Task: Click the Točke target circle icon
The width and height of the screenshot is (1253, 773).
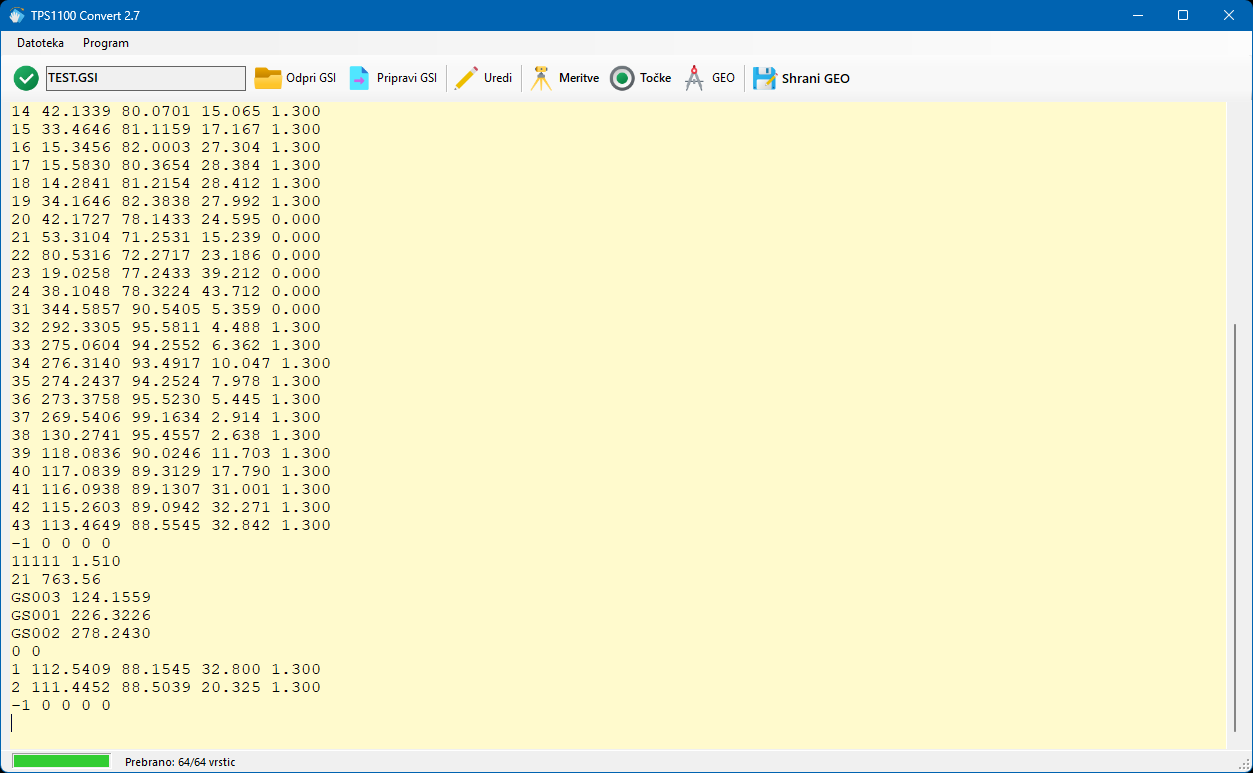Action: (622, 78)
